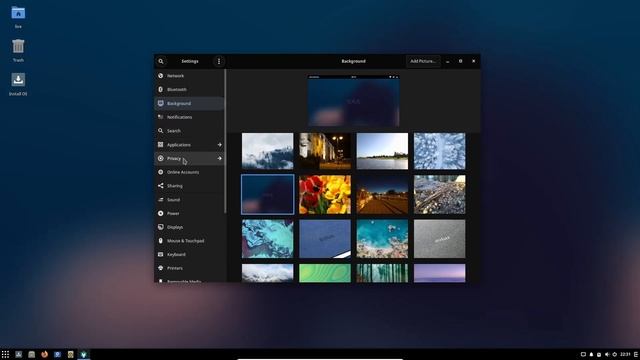Viewport: 640px width, 360px height.
Task: Launch Firefox from the taskbar
Action: [44, 354]
